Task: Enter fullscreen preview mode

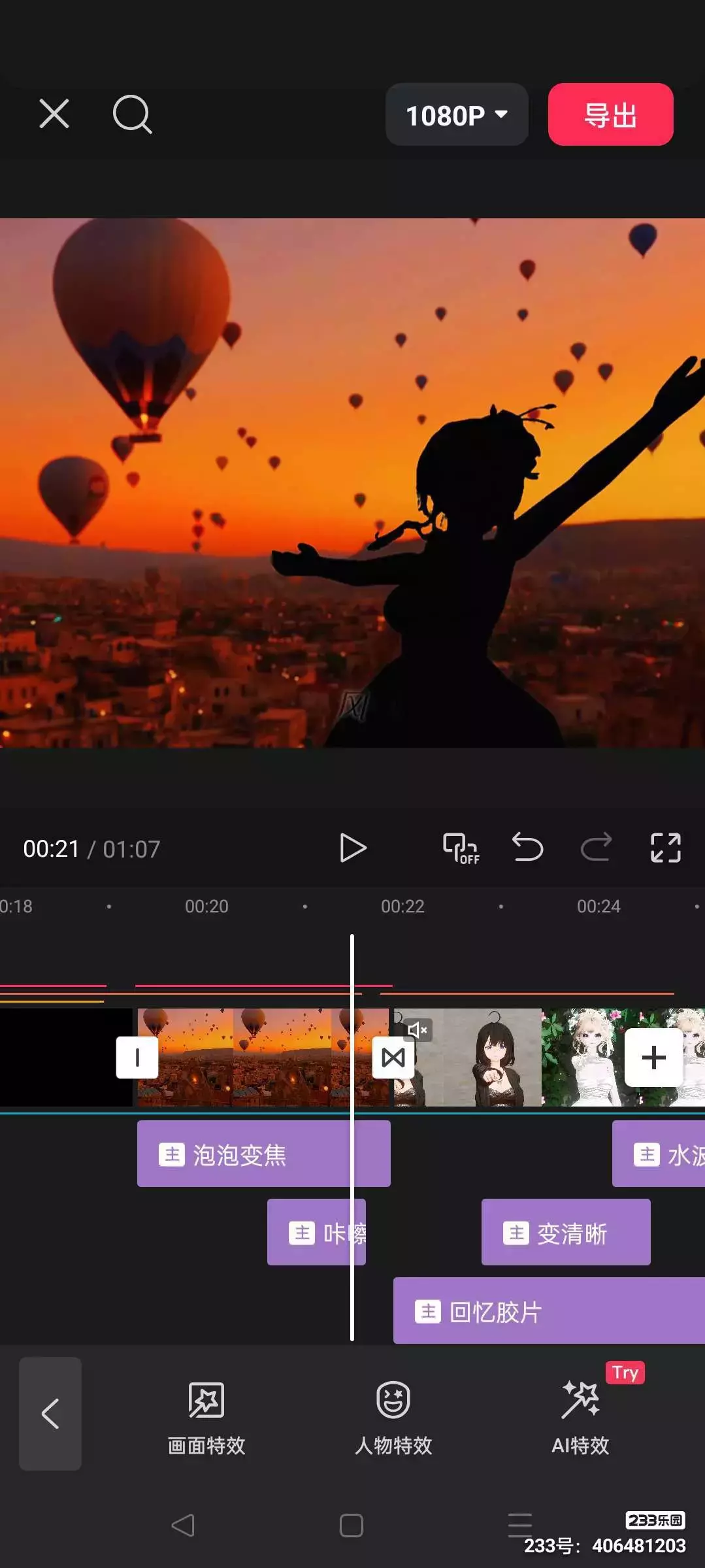Action: (666, 848)
